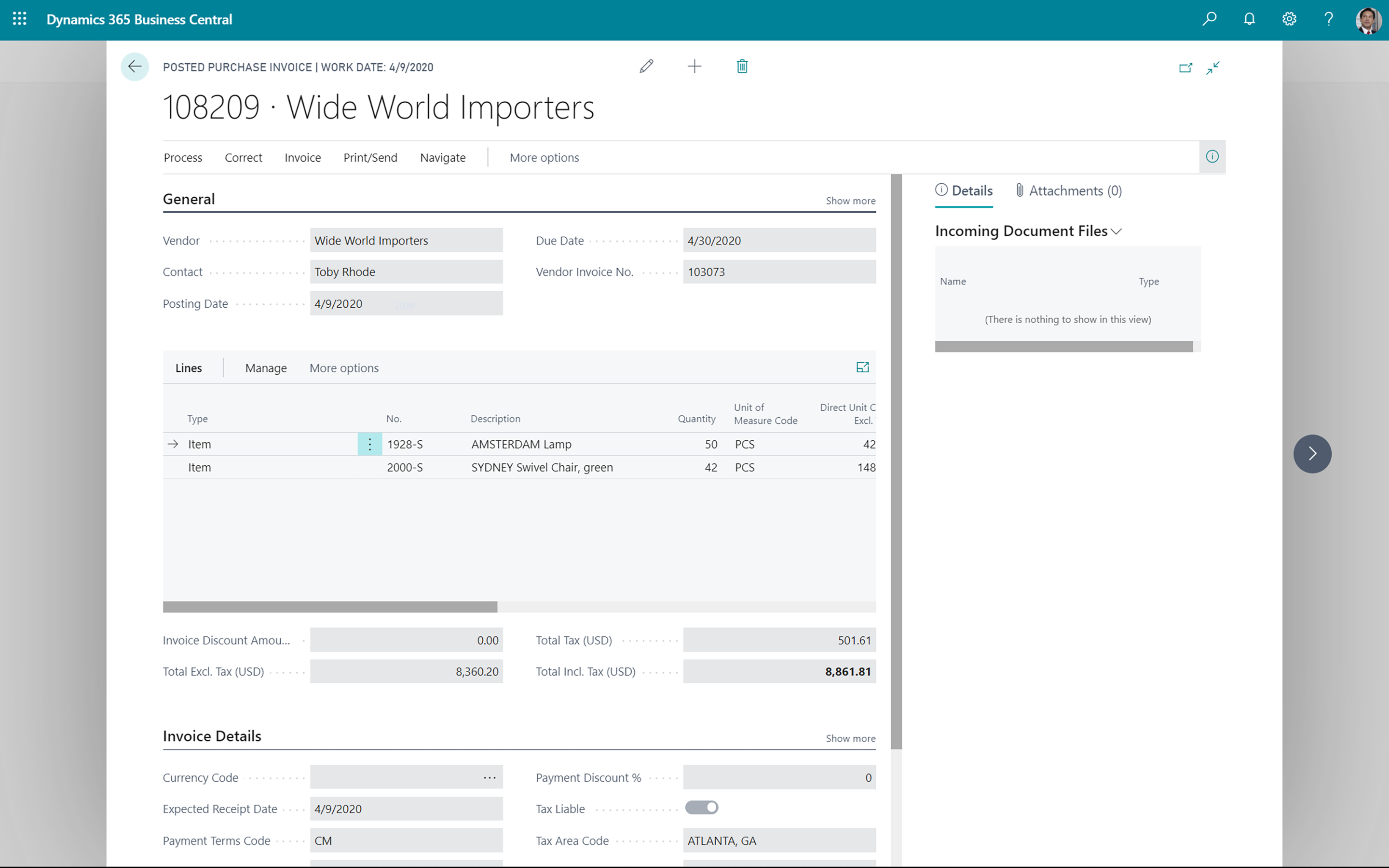Collapse the Incoming Document Files section
This screenshot has height=868, width=1389.
pos(1117,231)
